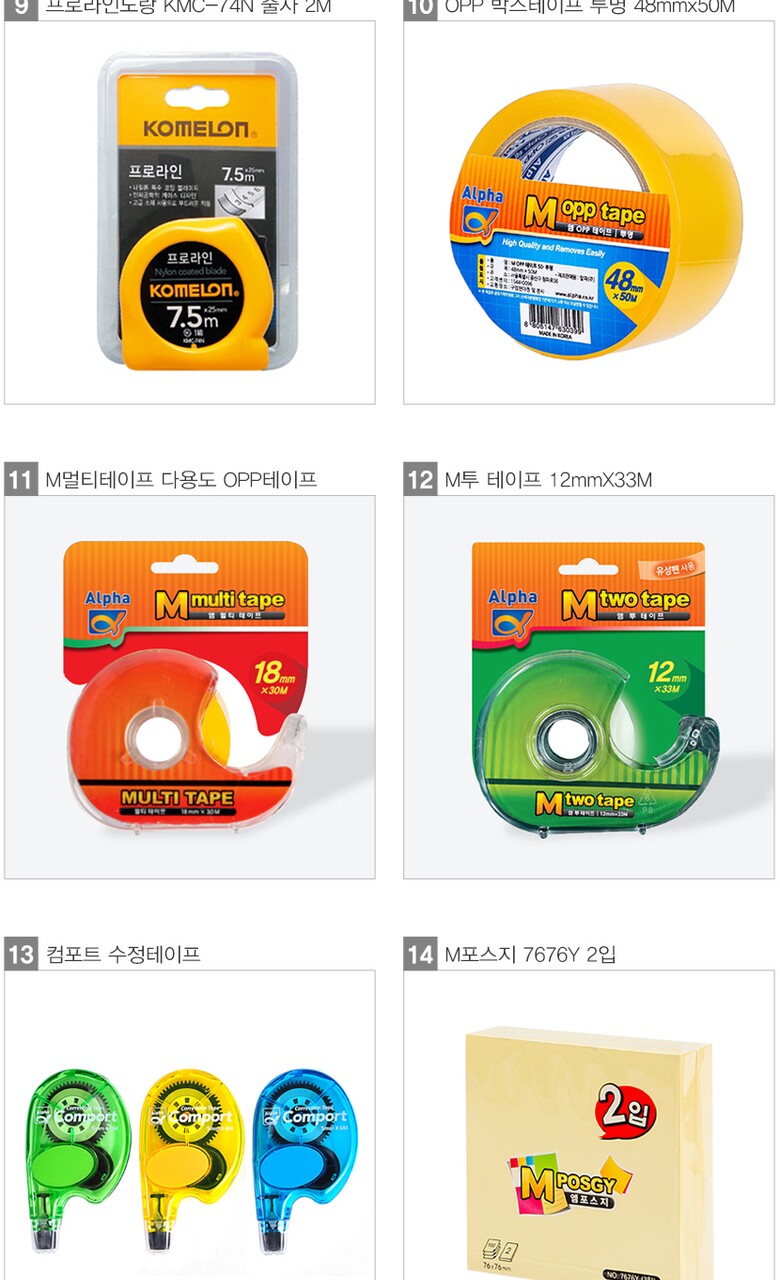Click the number 13 rank badge
The height and width of the screenshot is (1280, 780).
click(x=20, y=954)
